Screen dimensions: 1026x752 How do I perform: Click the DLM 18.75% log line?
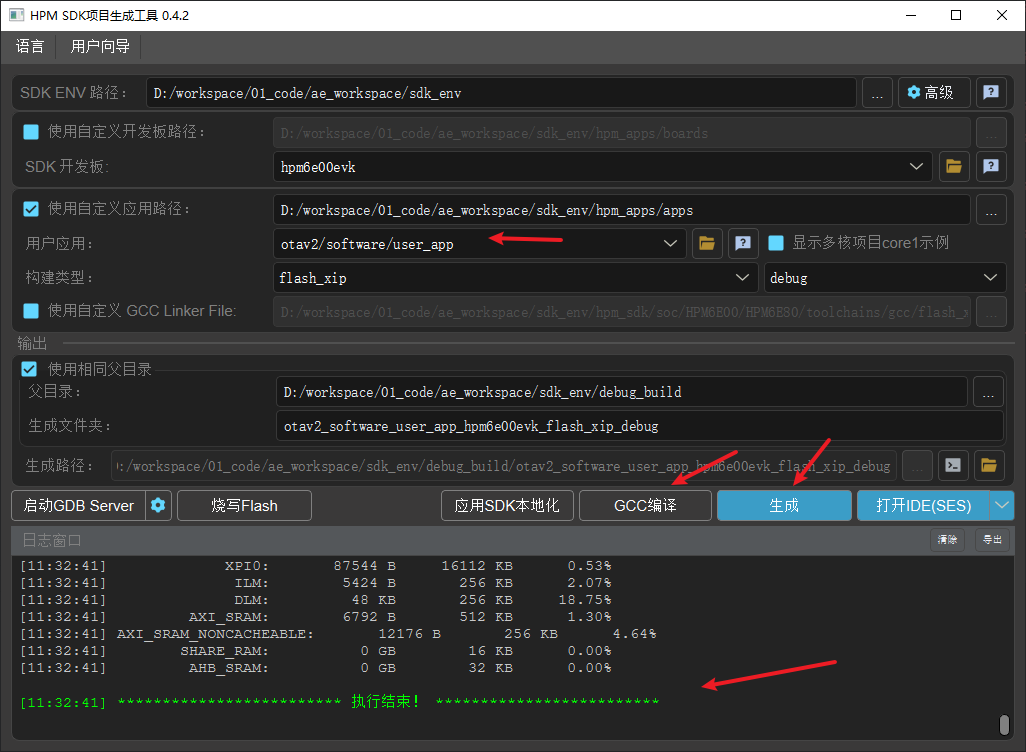coord(315,600)
